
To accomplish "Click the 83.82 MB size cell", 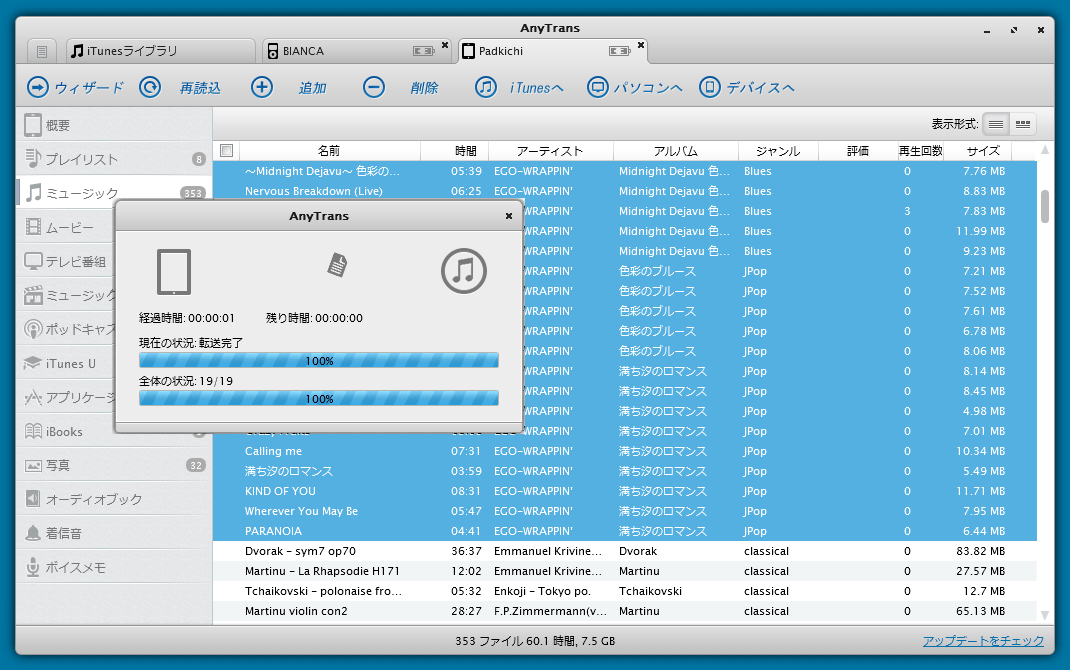I will tap(980, 551).
